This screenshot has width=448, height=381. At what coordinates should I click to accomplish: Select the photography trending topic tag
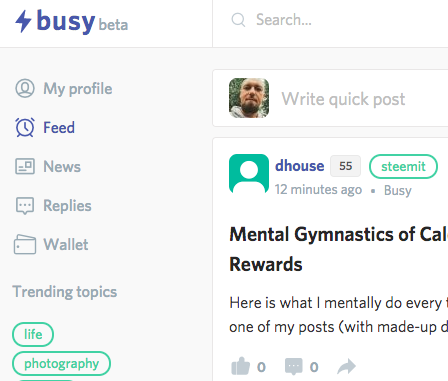click(x=61, y=363)
